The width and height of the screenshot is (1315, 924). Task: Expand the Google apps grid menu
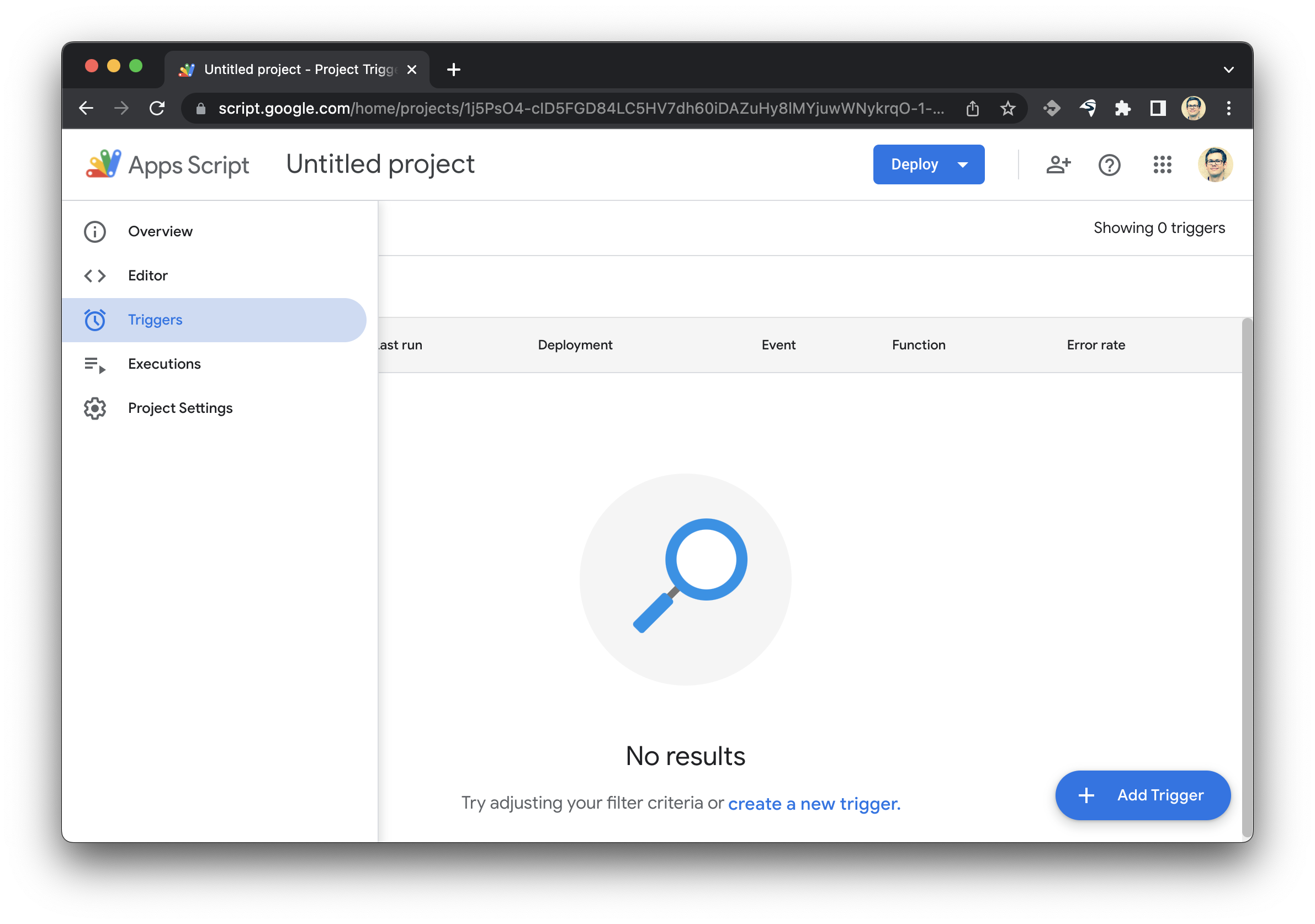click(x=1162, y=164)
